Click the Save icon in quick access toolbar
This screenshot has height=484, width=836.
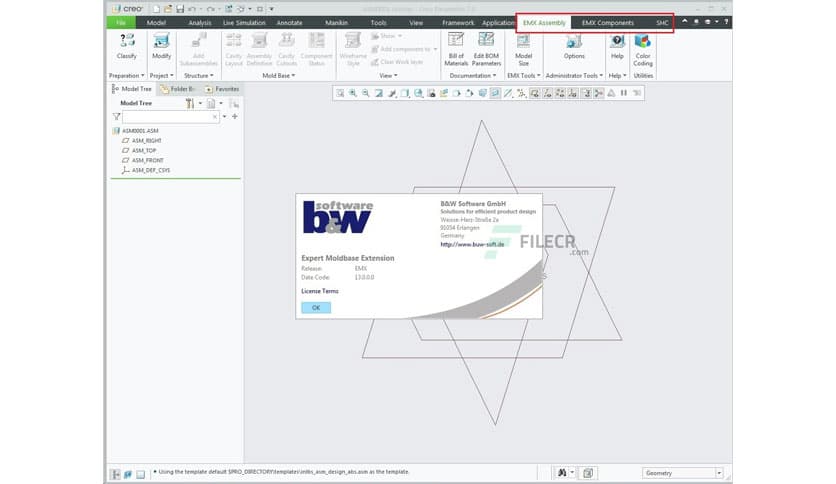point(180,9)
